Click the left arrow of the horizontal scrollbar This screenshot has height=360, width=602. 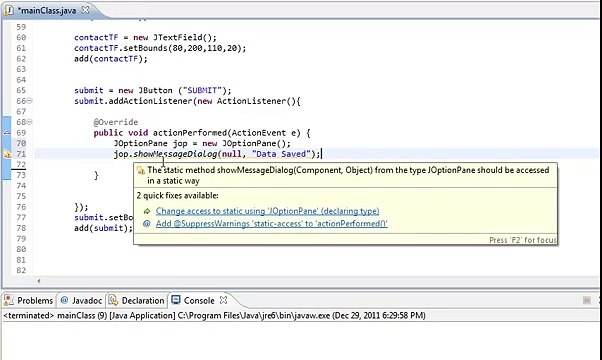[39, 281]
